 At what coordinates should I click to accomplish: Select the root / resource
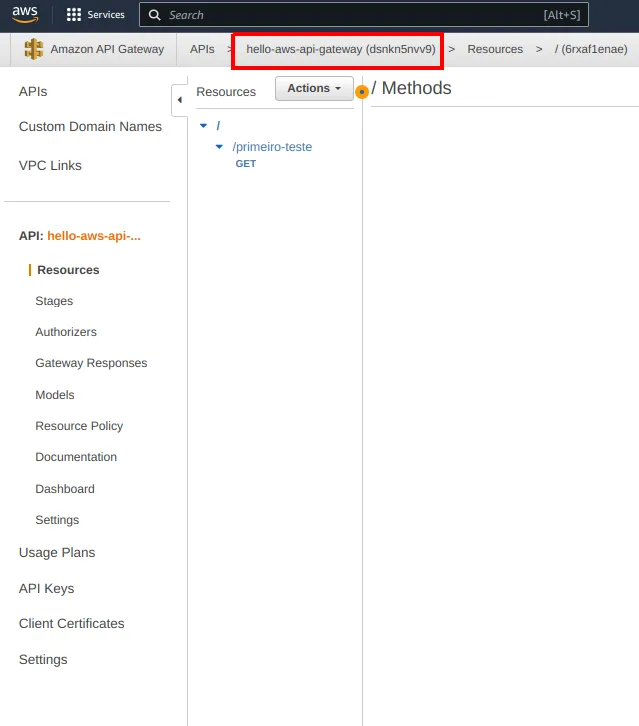click(218, 125)
